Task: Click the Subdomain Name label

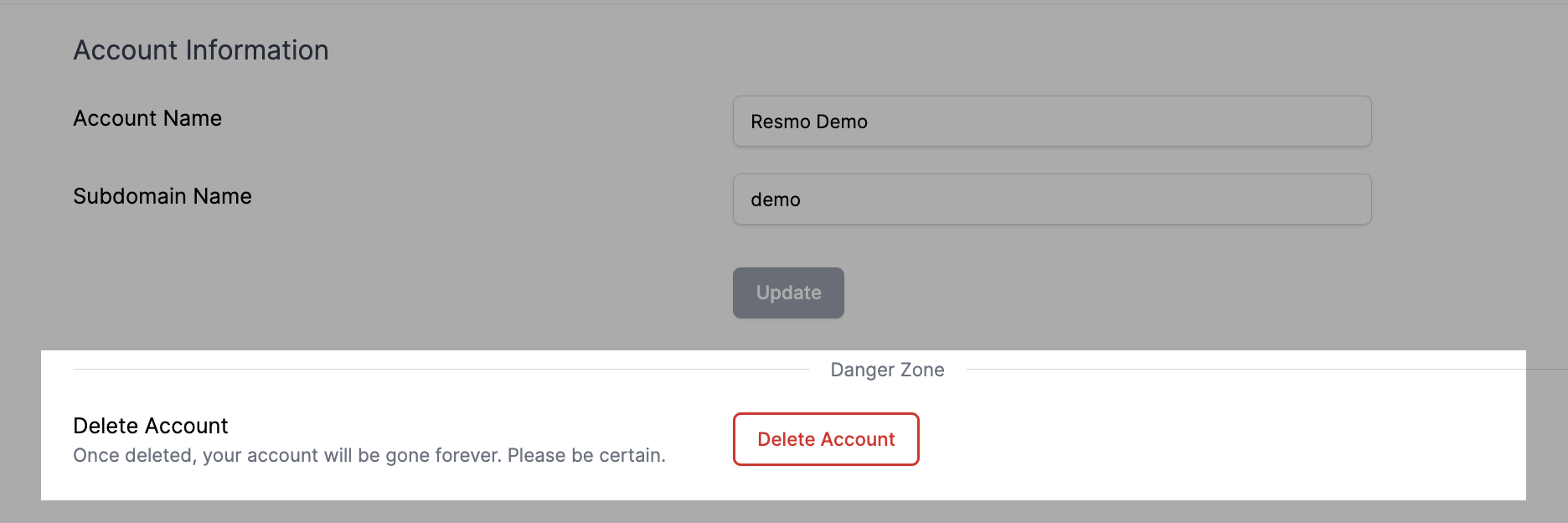Action: [162, 196]
